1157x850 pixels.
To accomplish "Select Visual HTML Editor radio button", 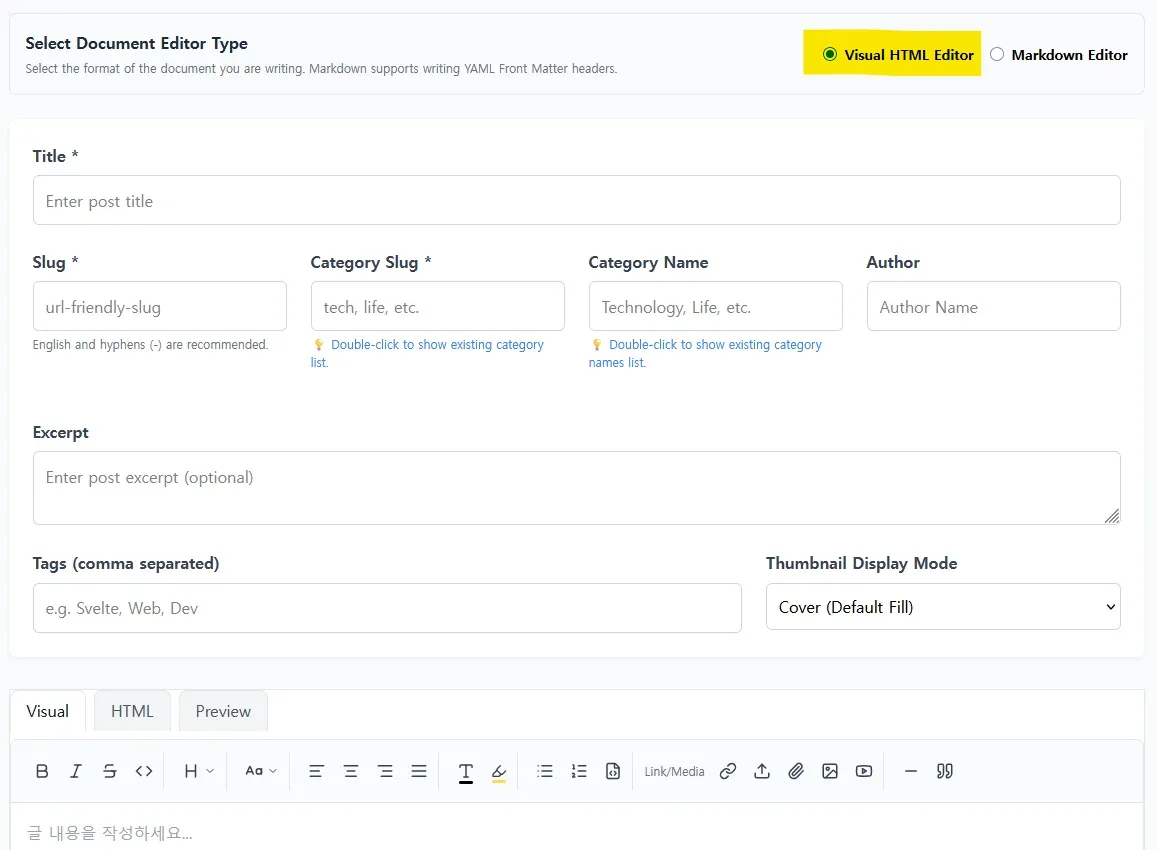I will [x=830, y=54].
